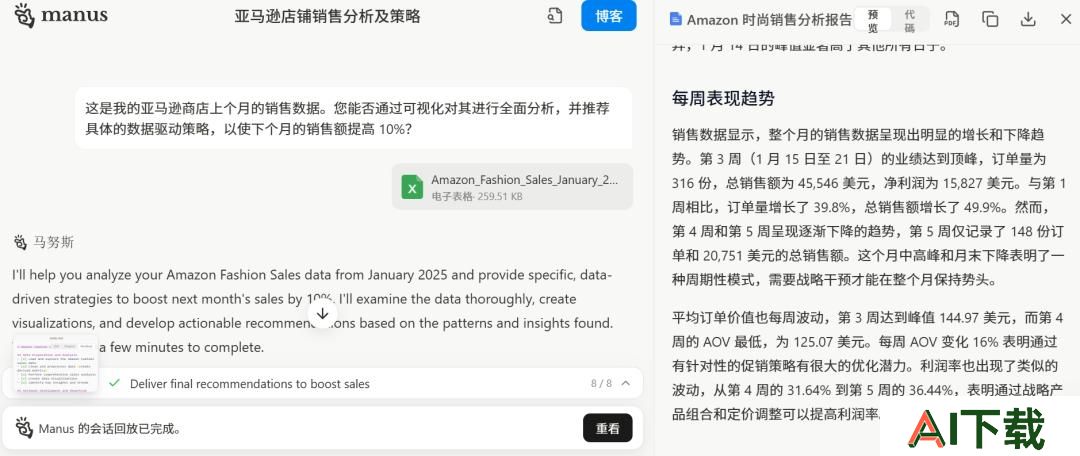The width and height of the screenshot is (1080, 456).
Task: Switch to 预览 preview mode
Action: click(x=873, y=21)
